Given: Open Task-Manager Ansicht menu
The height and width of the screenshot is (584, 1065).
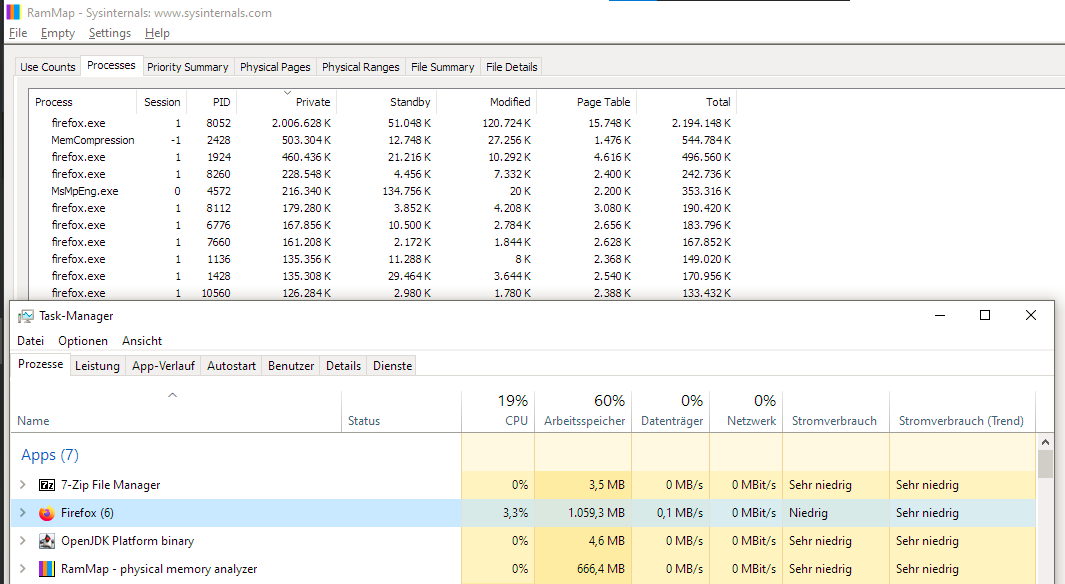Looking at the screenshot, I should point(142,341).
